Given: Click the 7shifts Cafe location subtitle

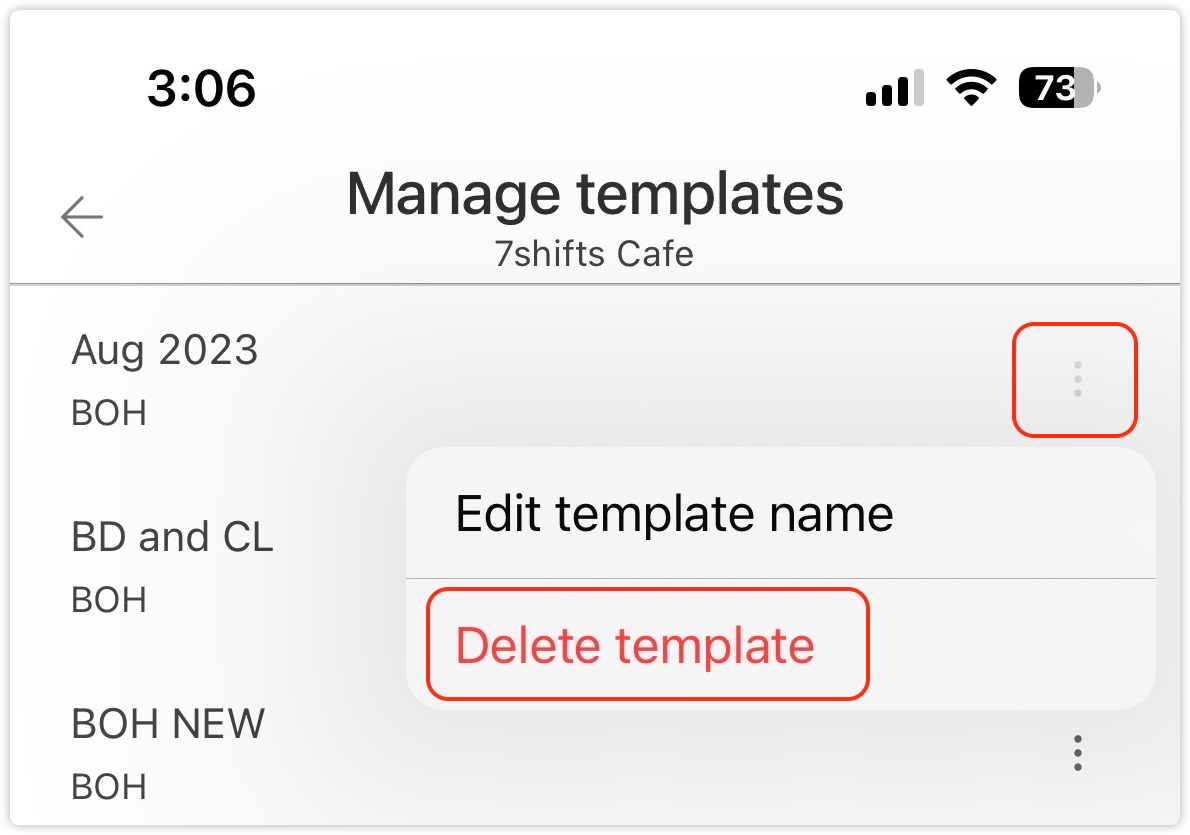Looking at the screenshot, I should point(594,254).
